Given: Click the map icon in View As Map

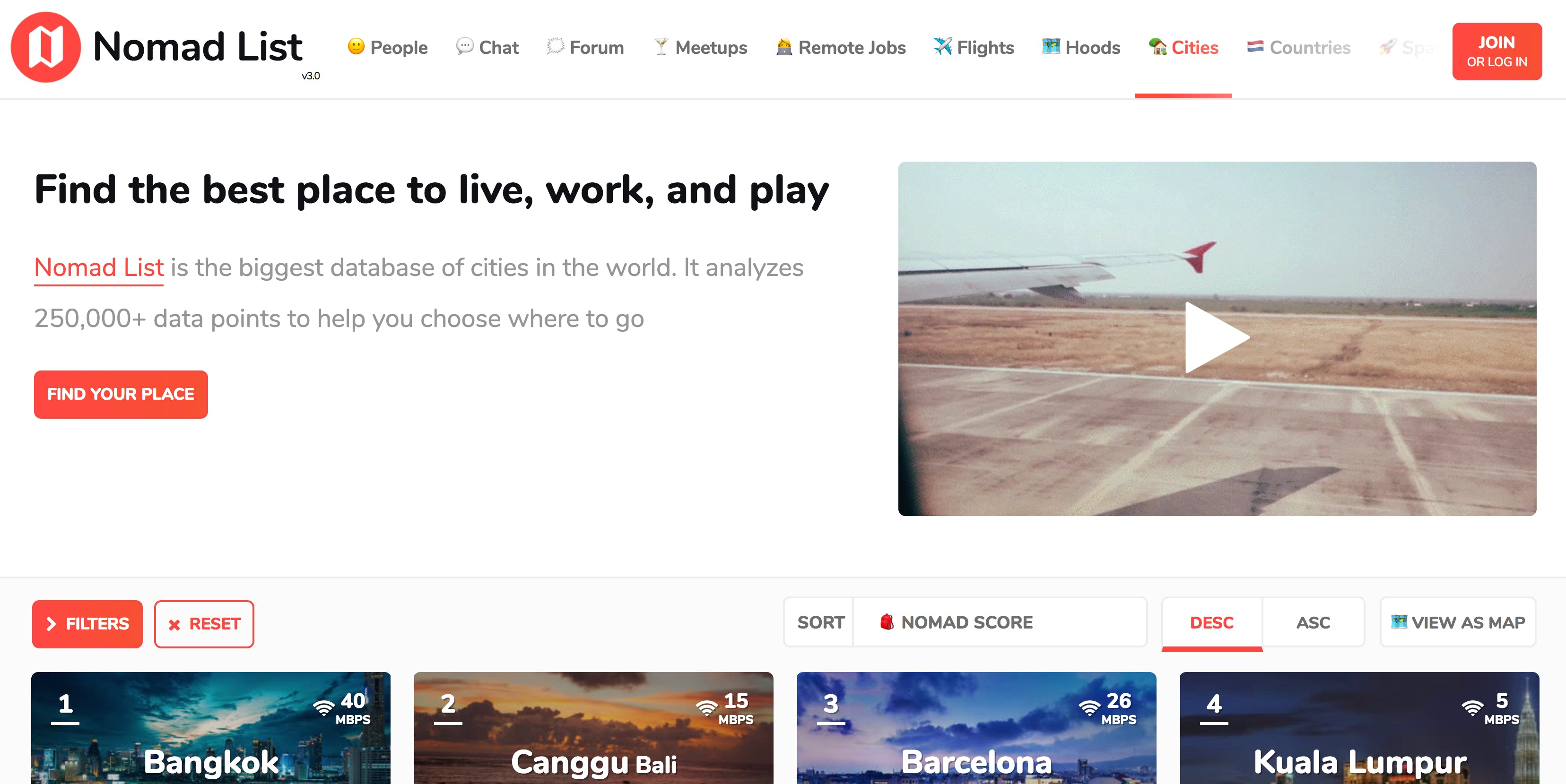Looking at the screenshot, I should tap(1399, 621).
